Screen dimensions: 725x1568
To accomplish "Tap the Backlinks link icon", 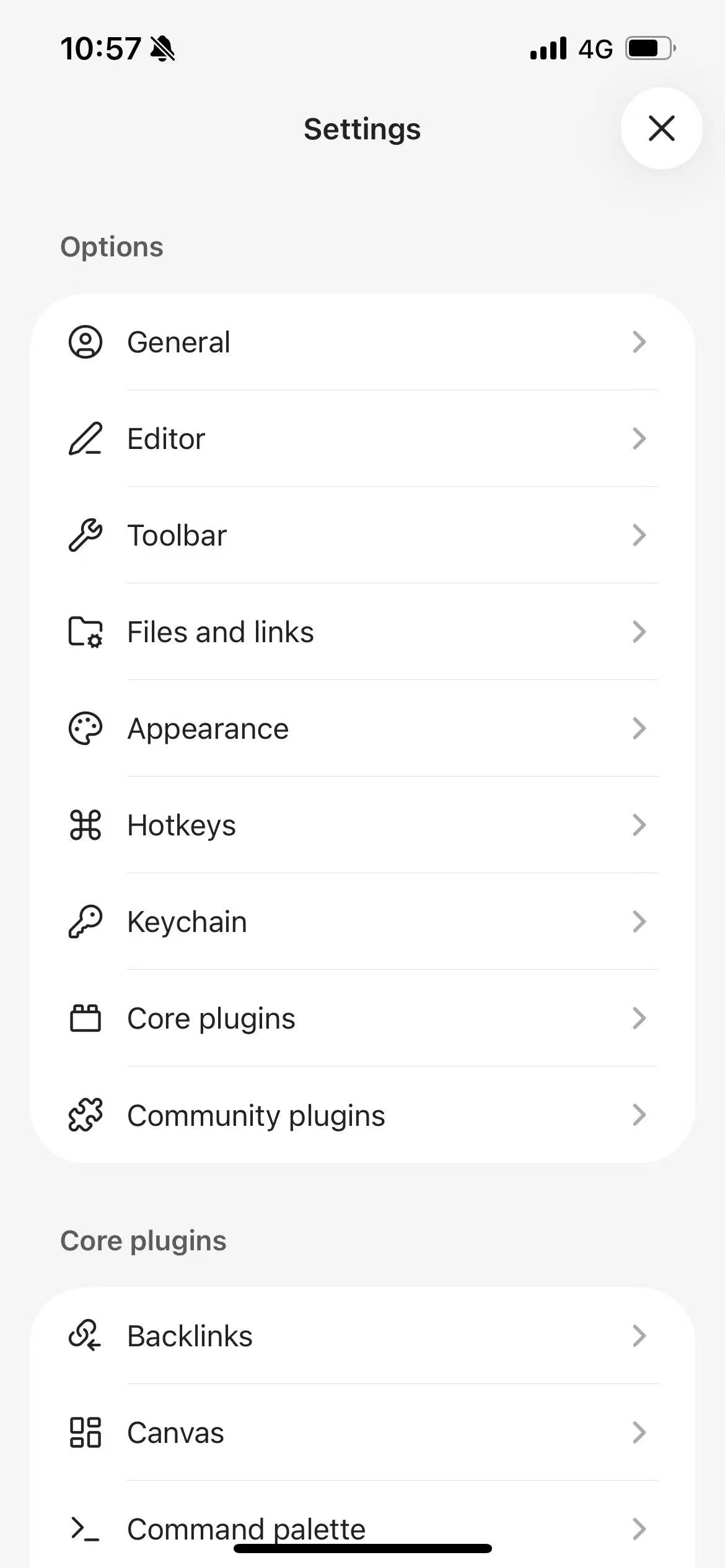I will click(85, 1336).
